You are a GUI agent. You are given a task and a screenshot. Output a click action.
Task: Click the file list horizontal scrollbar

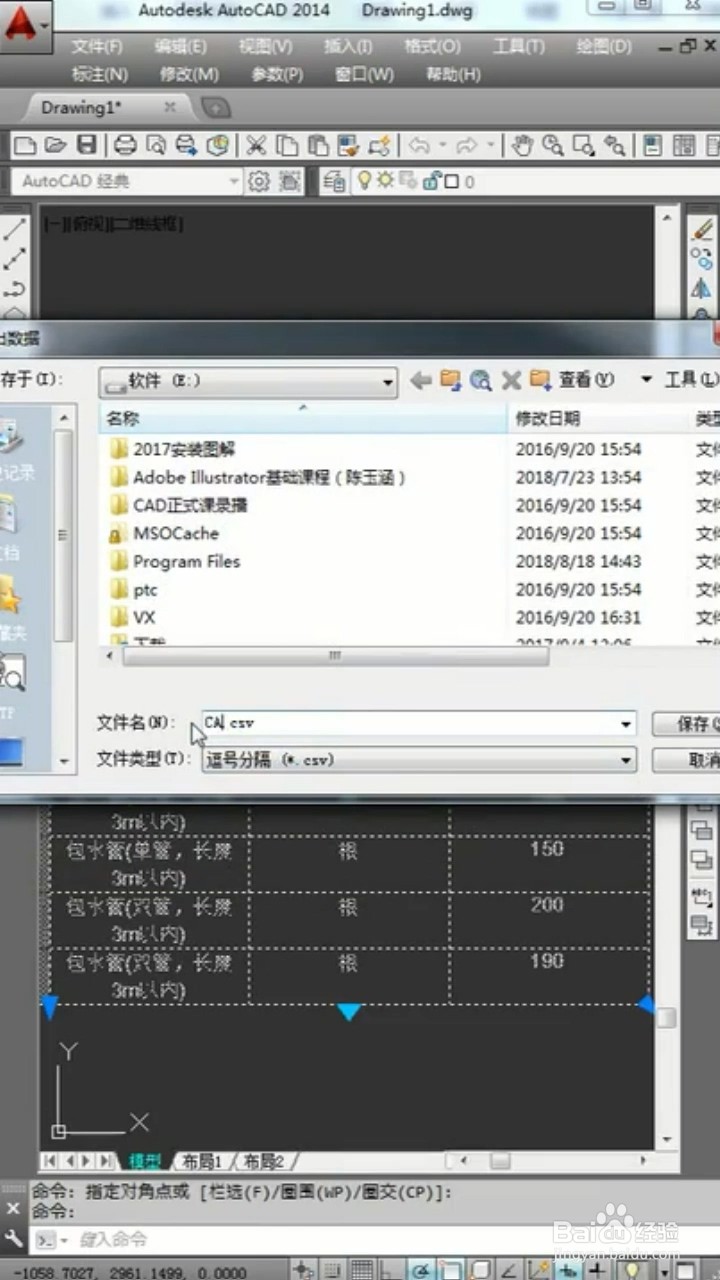point(335,656)
